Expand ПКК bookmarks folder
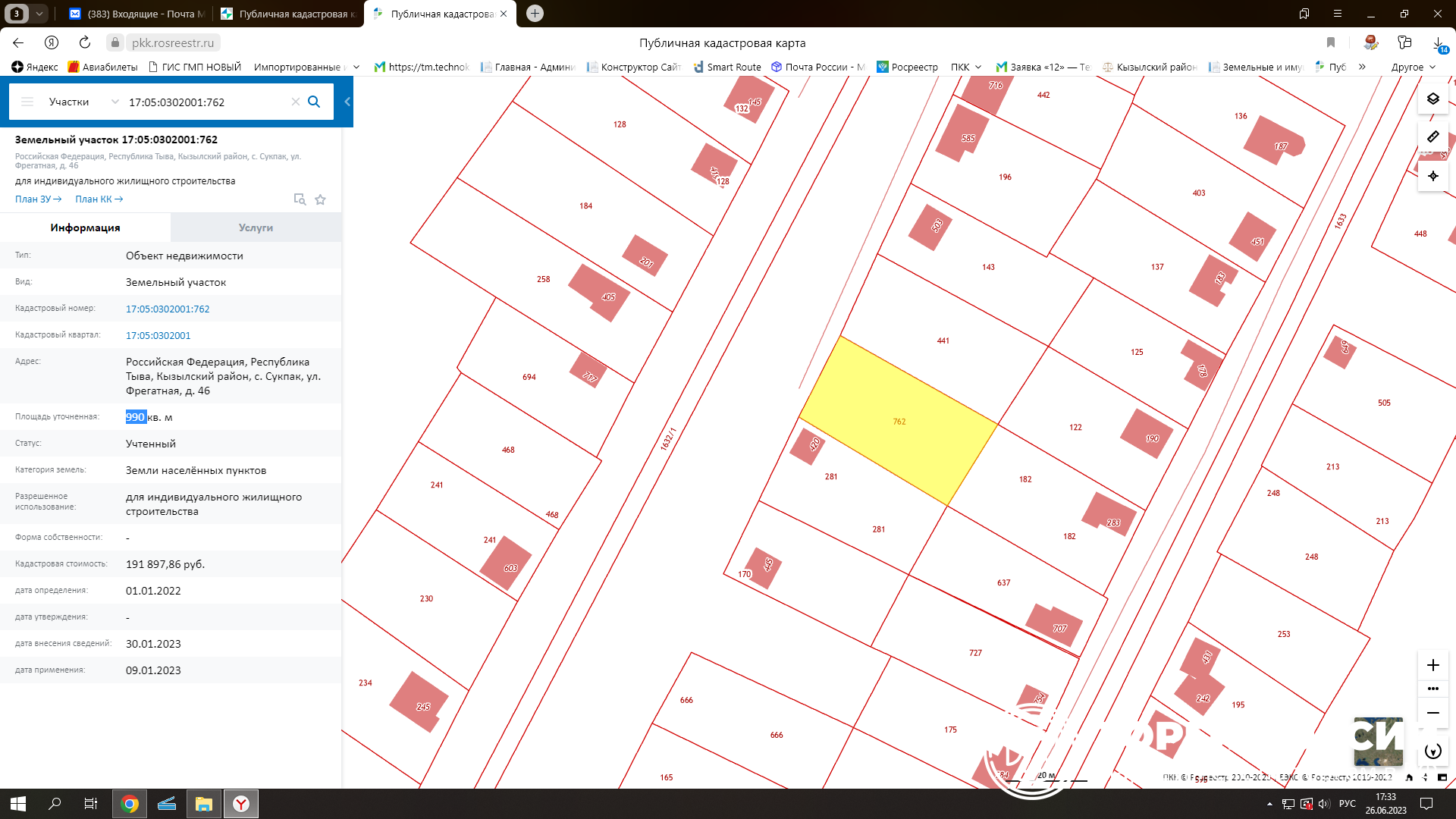 [966, 67]
